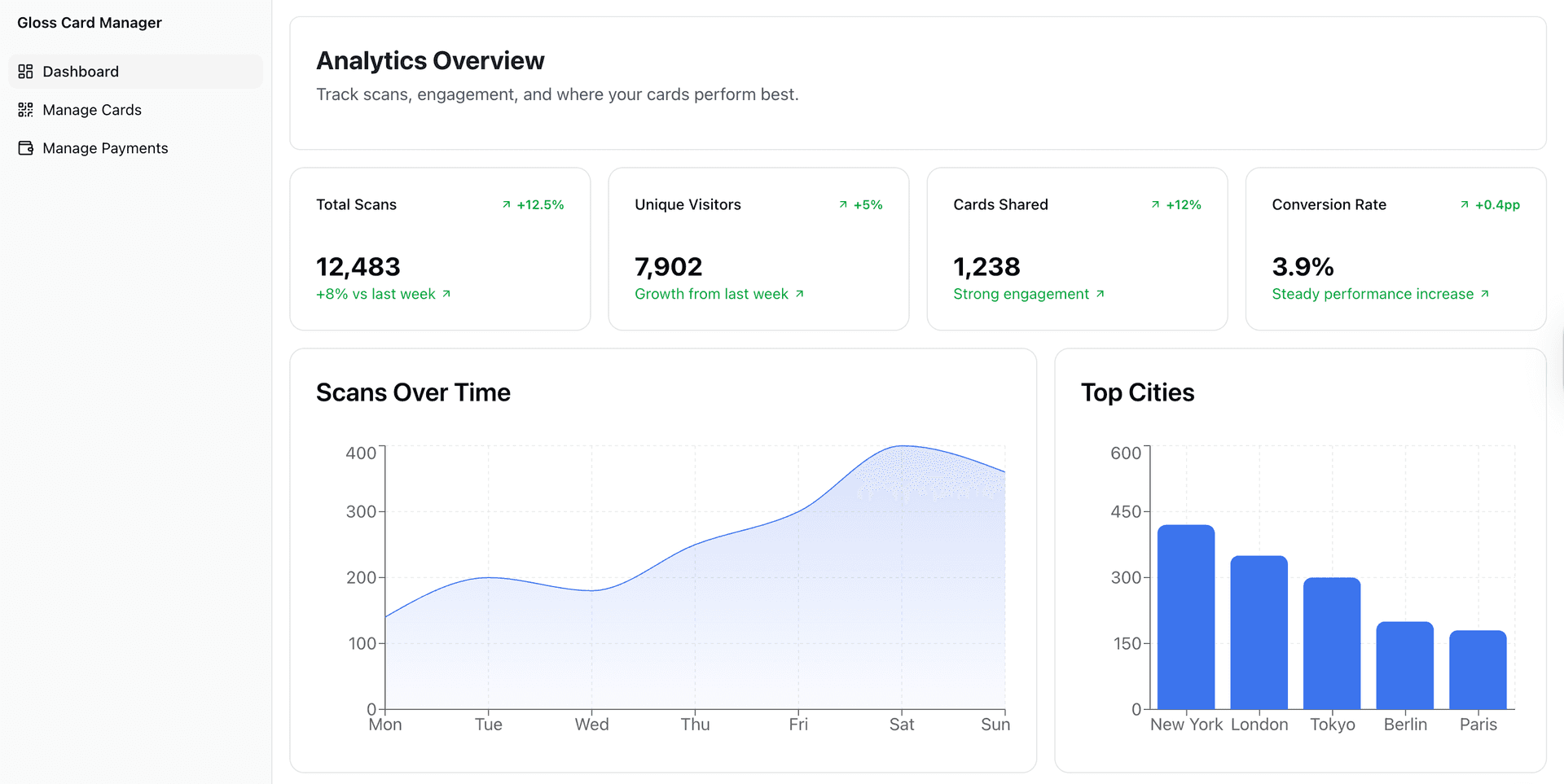Click the Paris bar in Top Cities
Viewport: 1564px width, 784px height.
[x=1478, y=668]
